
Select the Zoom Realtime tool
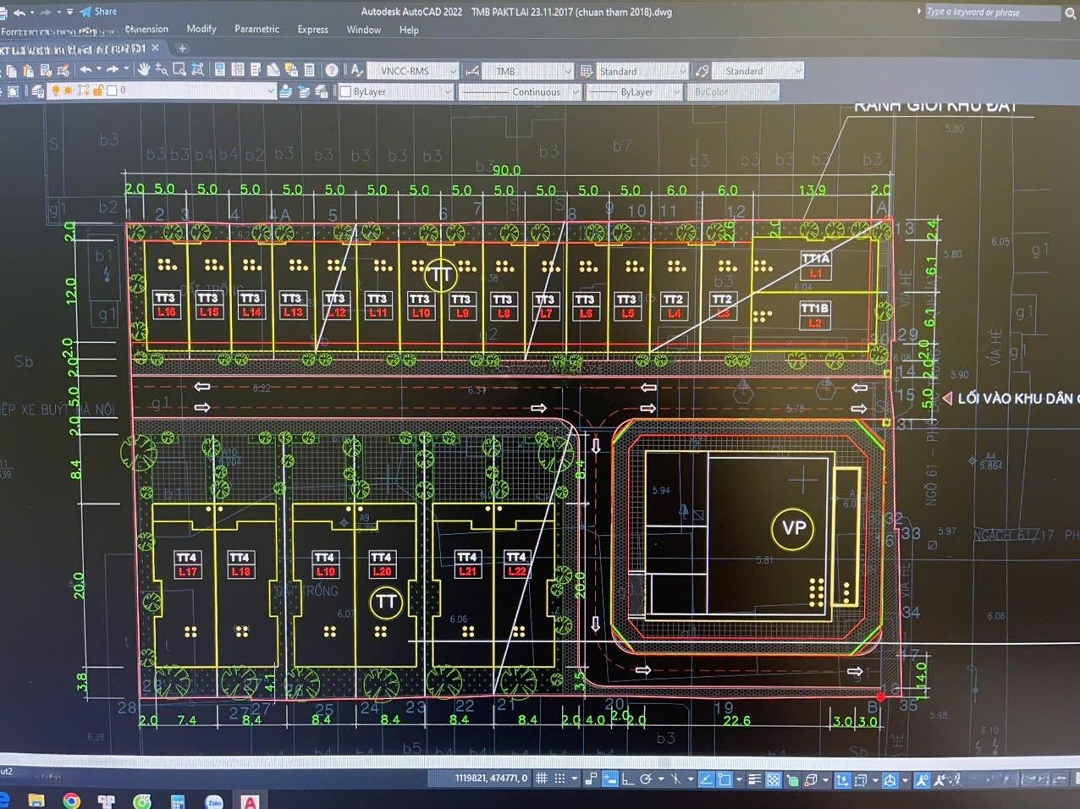click(161, 70)
